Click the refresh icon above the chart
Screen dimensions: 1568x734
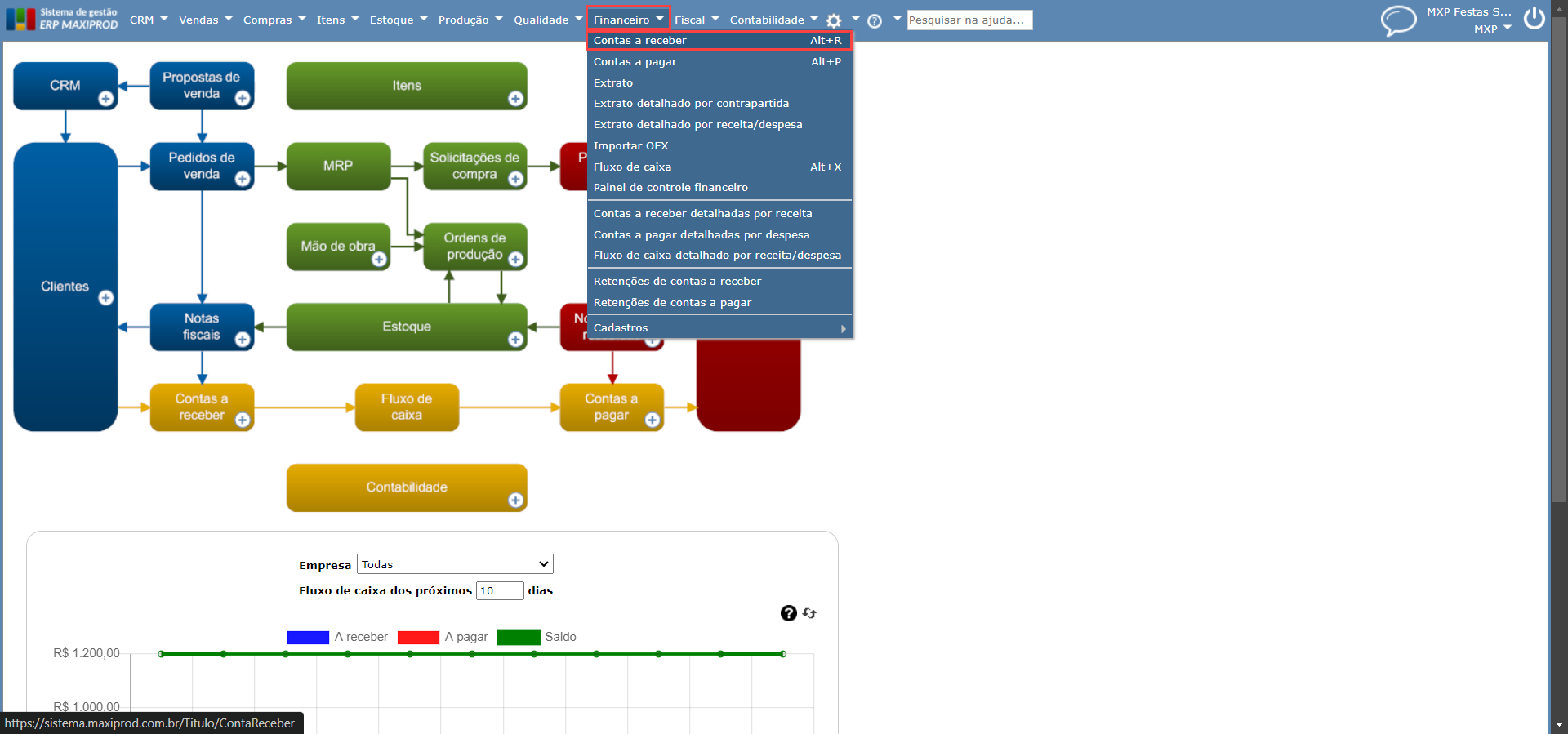809,613
